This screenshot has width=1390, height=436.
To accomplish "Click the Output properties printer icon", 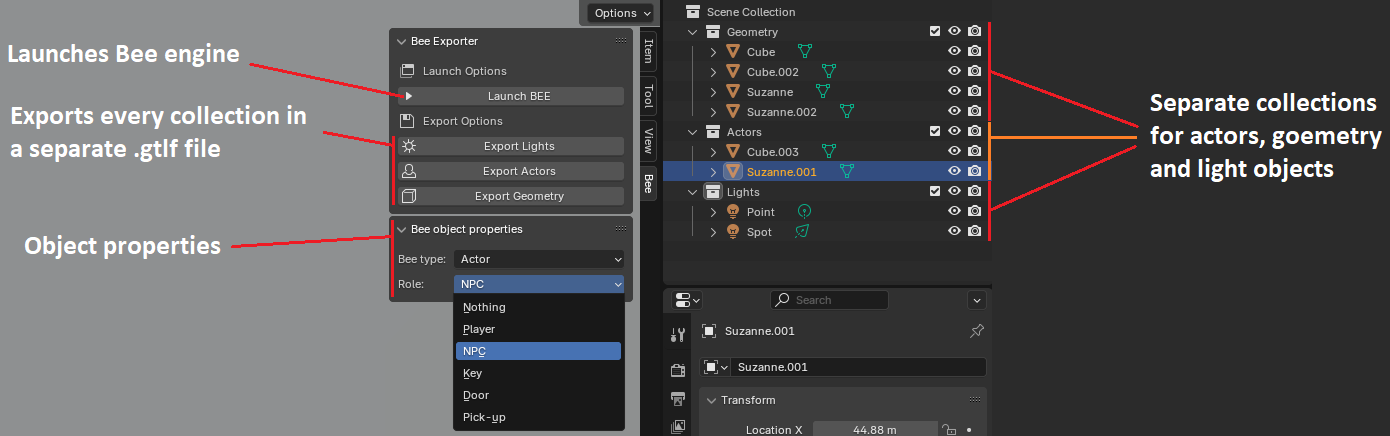I will (x=679, y=399).
